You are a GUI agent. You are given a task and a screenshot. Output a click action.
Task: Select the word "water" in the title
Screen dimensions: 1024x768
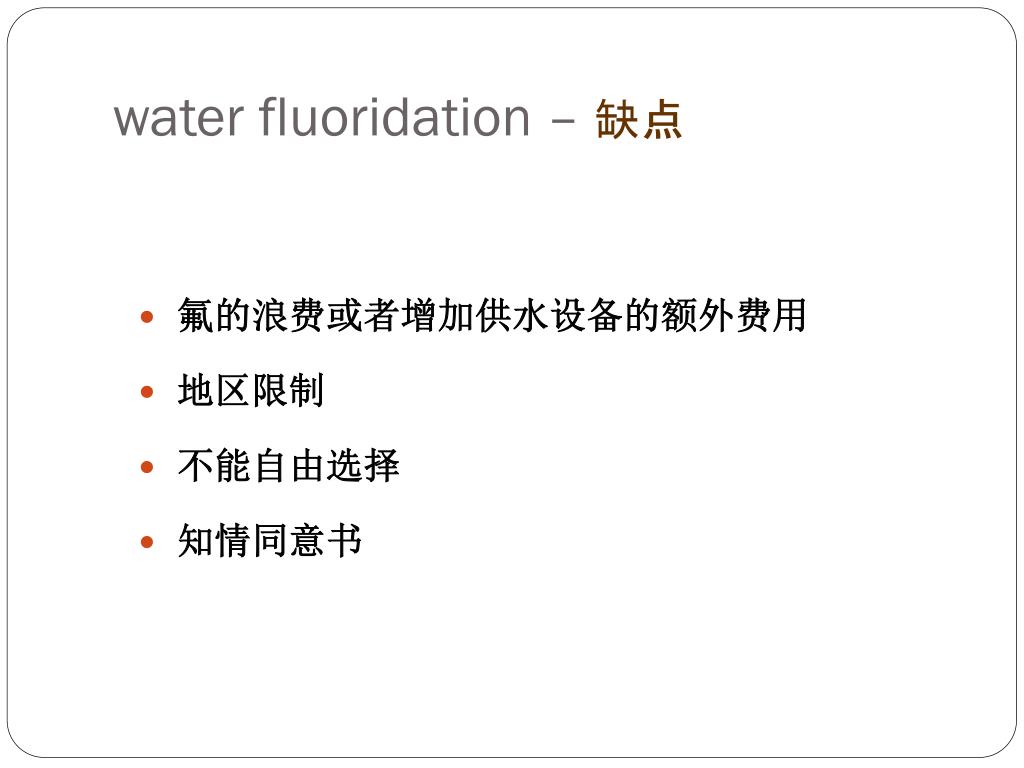click(180, 121)
